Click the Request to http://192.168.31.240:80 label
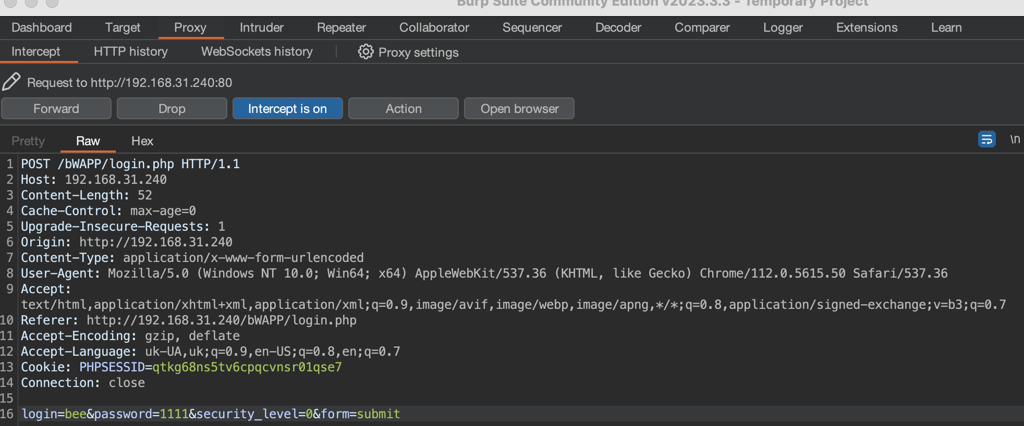This screenshot has height=426, width=1024. point(129,83)
